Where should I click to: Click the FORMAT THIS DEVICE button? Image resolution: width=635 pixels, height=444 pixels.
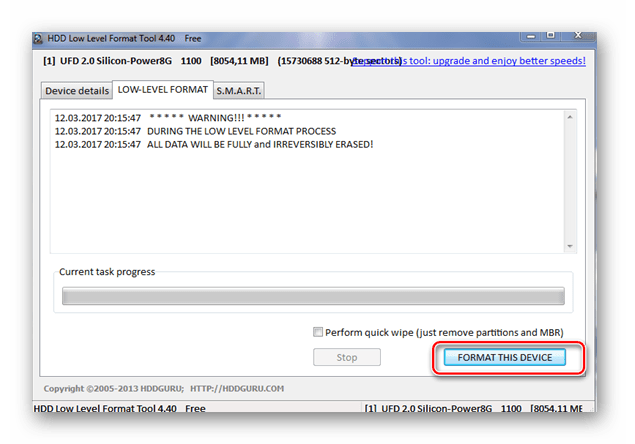(505, 357)
